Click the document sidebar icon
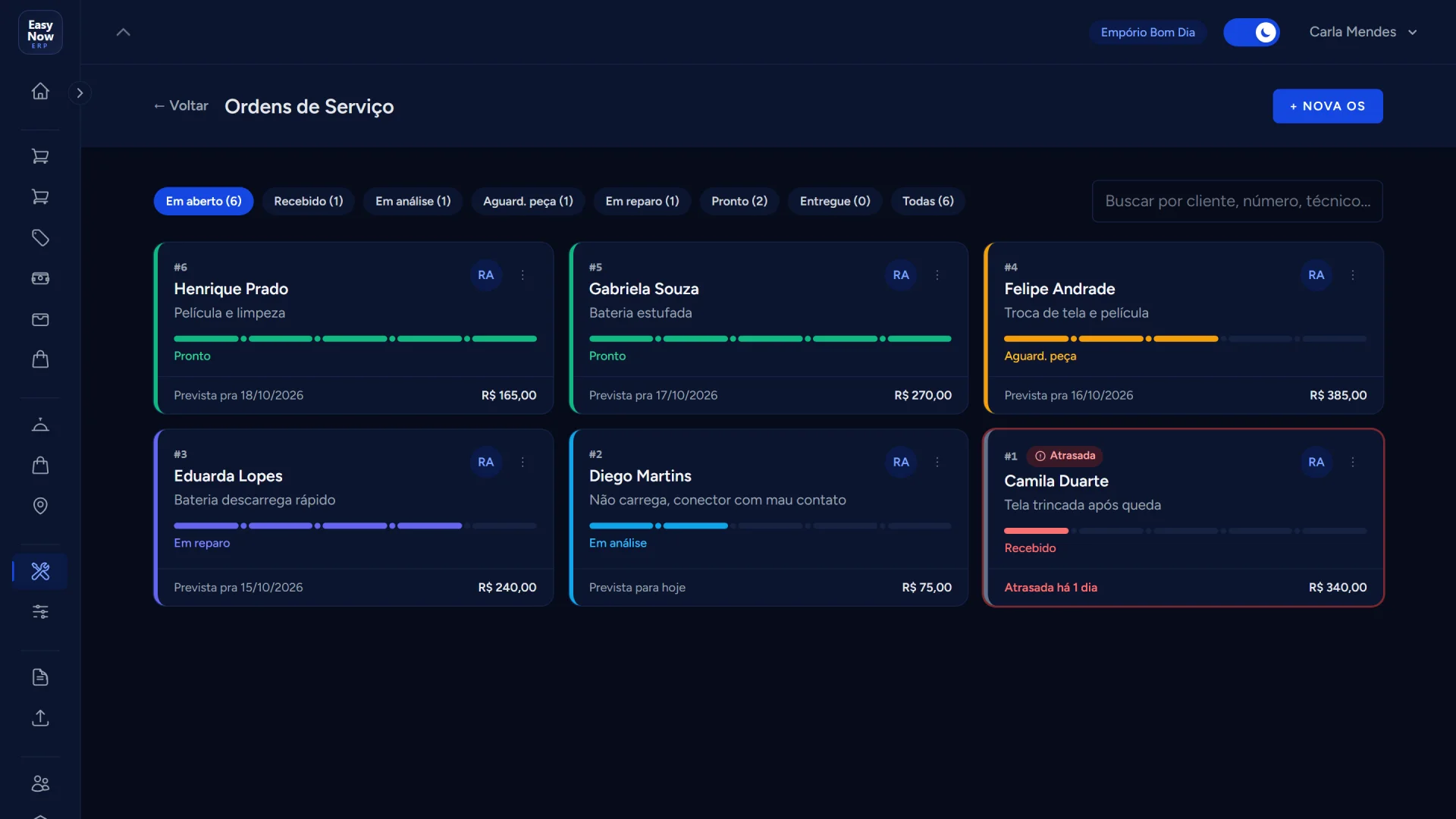 point(40,677)
